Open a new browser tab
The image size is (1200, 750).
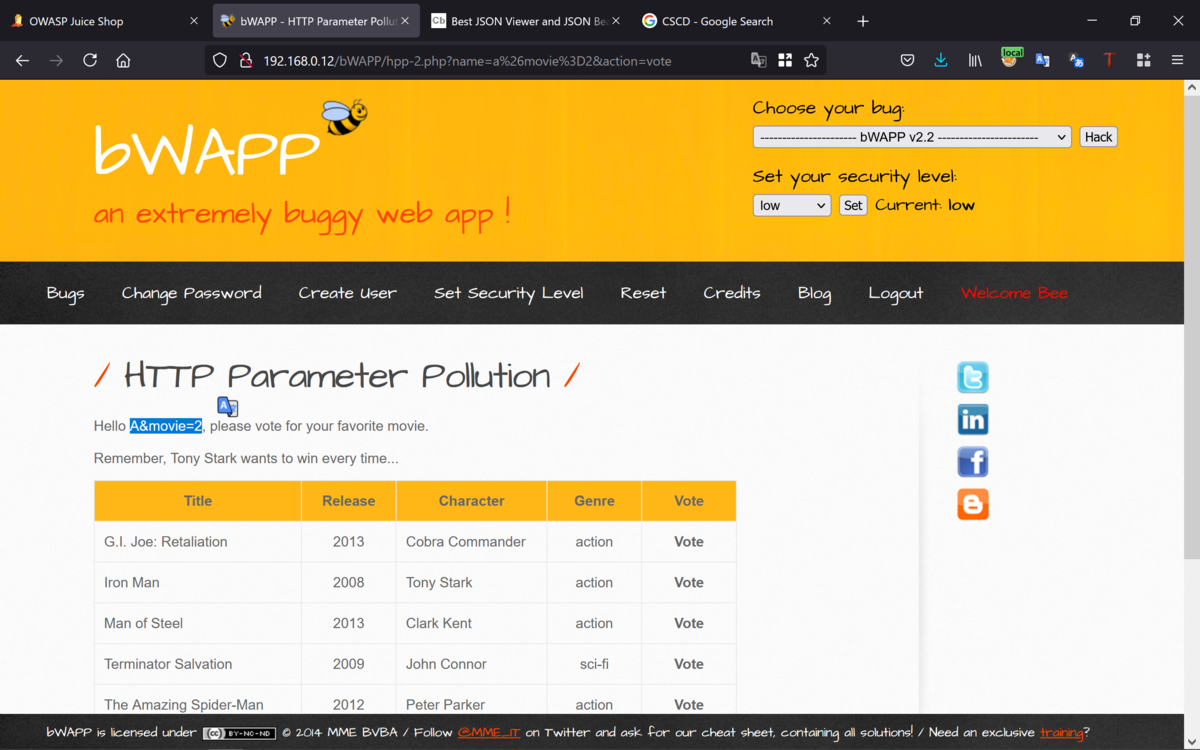pyautogui.click(x=863, y=21)
